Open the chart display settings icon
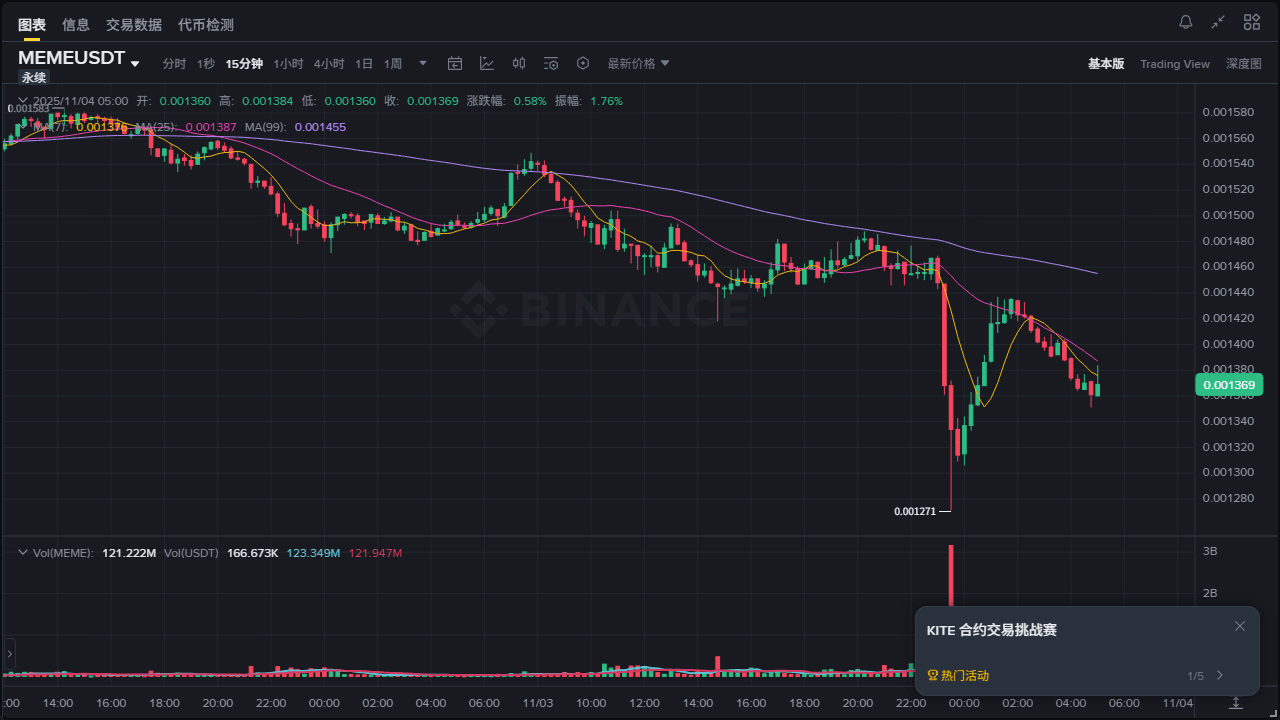This screenshot has width=1280, height=720. point(551,63)
